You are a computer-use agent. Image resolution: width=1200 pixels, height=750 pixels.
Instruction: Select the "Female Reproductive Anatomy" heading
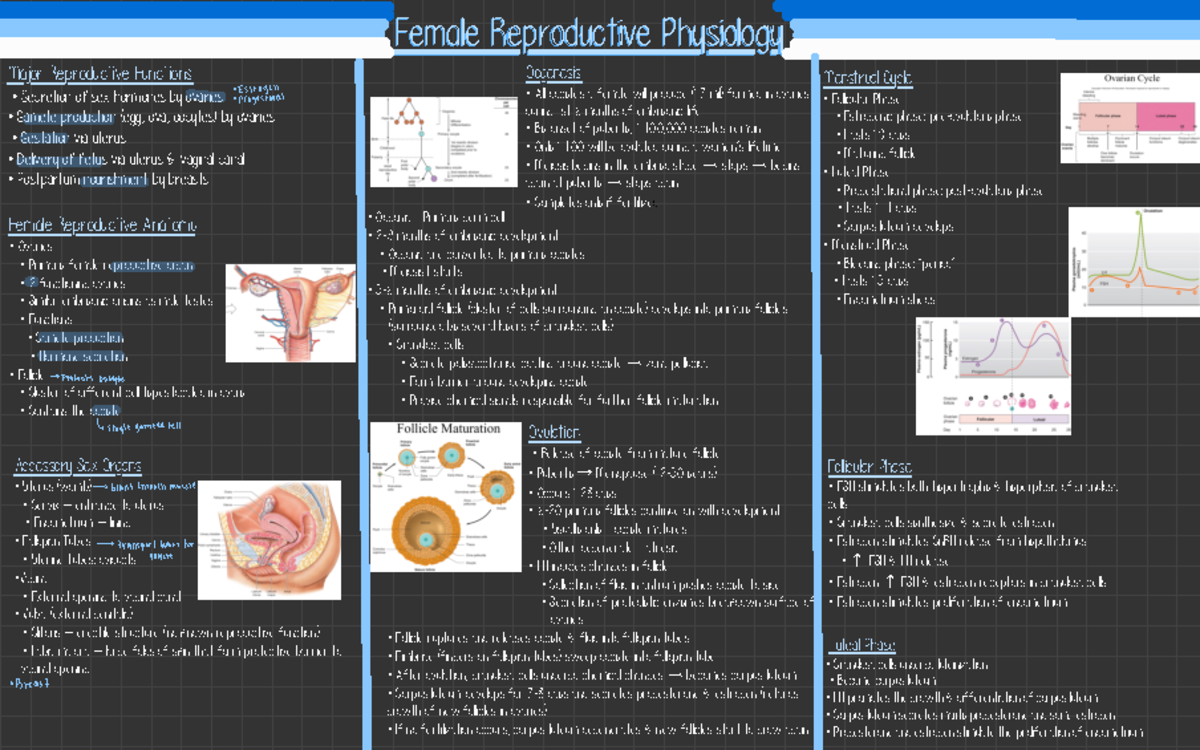[x=102, y=225]
